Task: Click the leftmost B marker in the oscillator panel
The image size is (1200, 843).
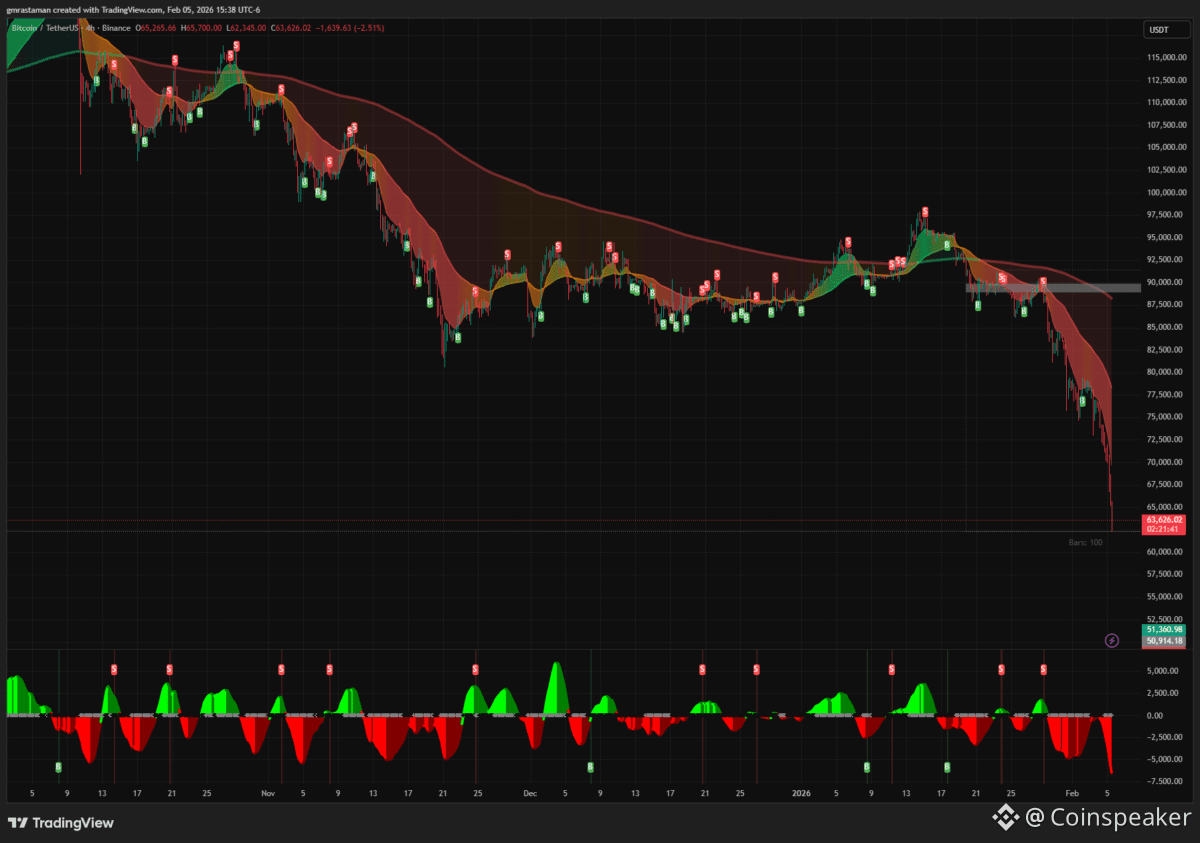Action: click(x=58, y=767)
